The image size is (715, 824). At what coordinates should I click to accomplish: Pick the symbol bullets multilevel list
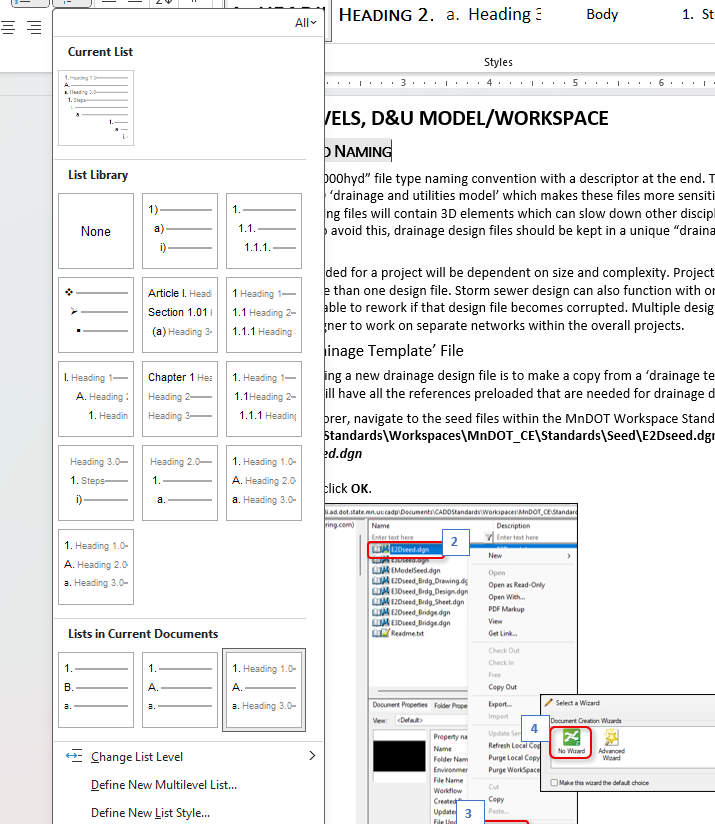click(x=96, y=315)
